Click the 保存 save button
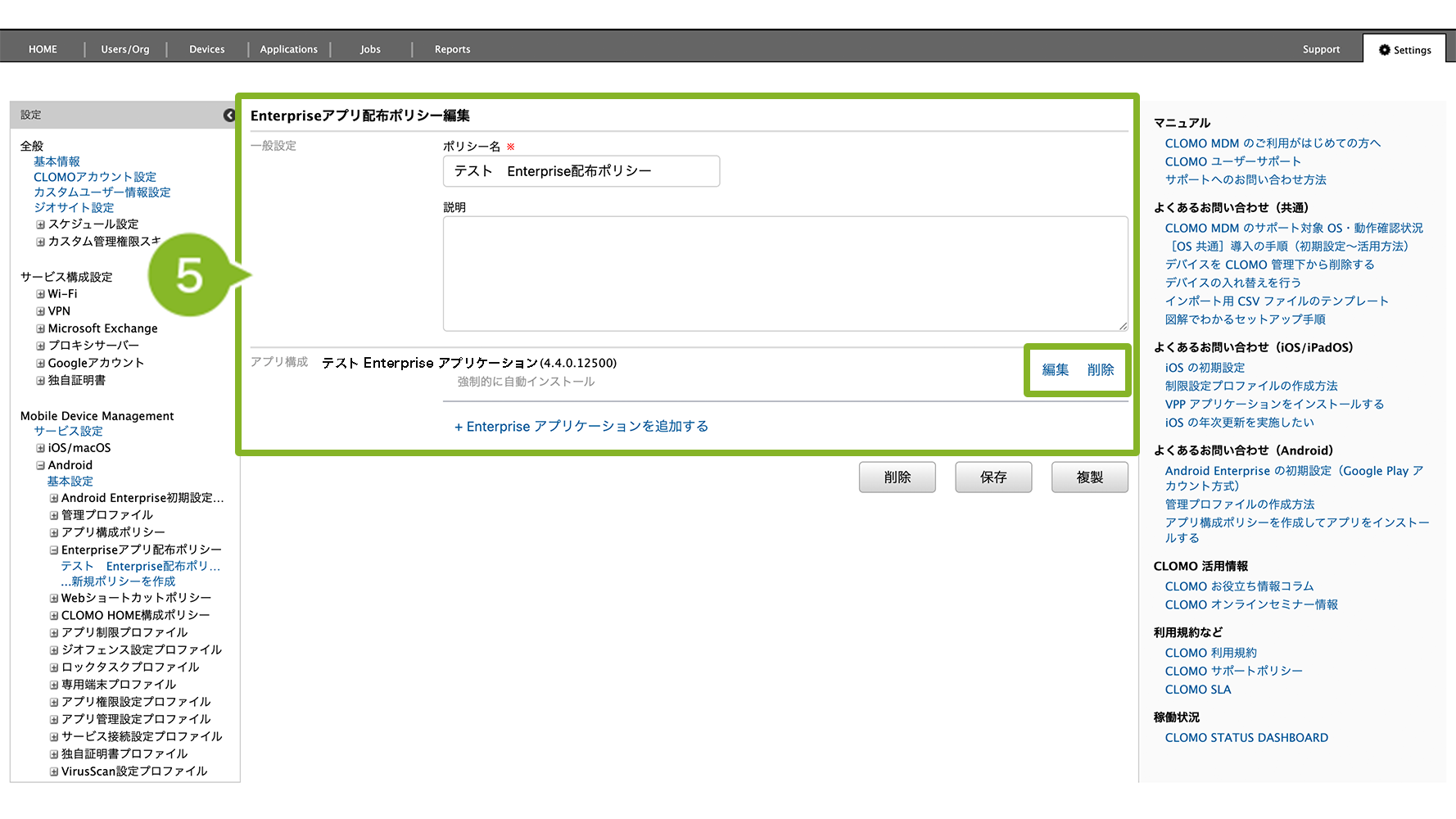This screenshot has height=819, width=1456. [x=993, y=477]
